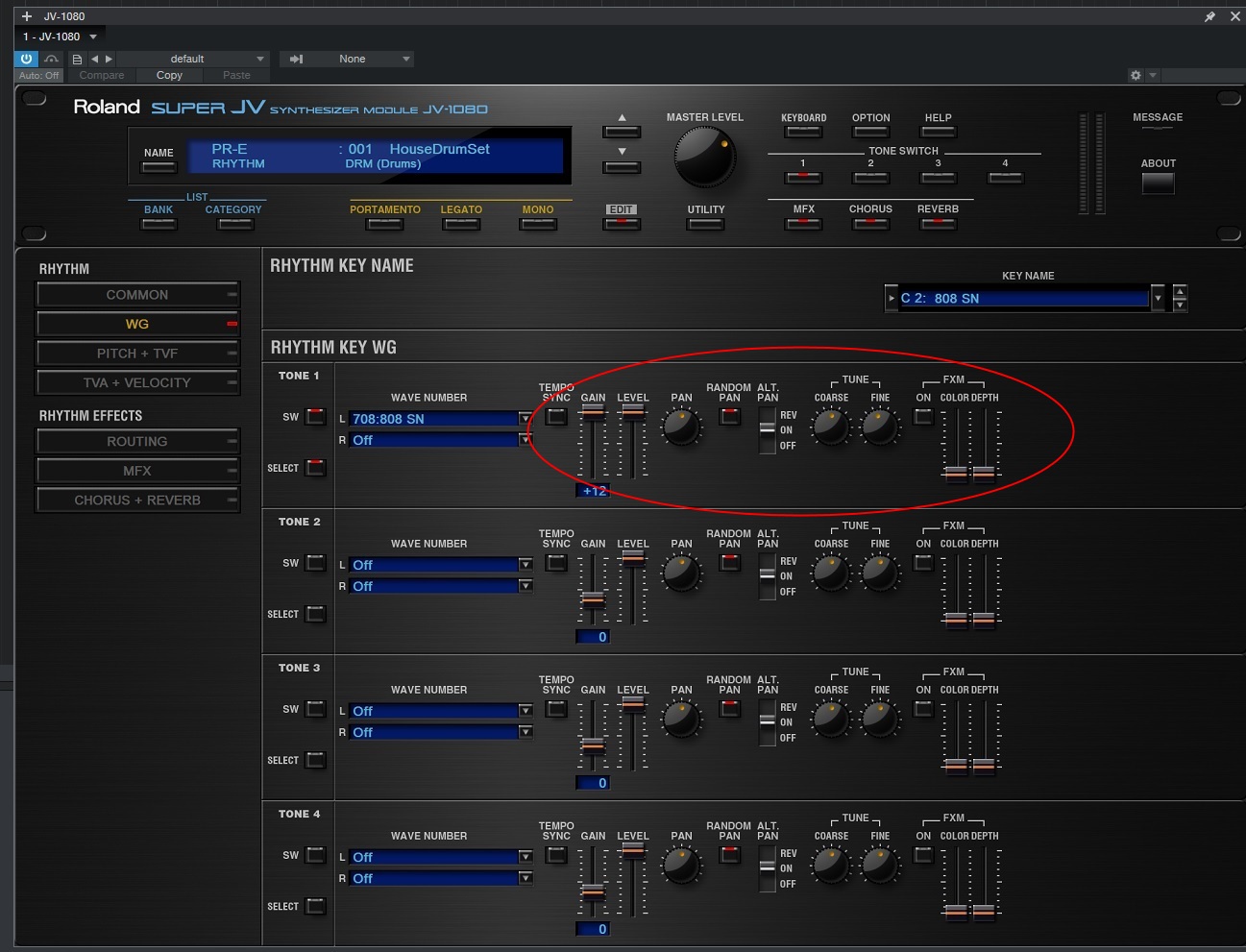Toggle Tone Switch 2
Image resolution: width=1246 pixels, height=952 pixels.
(x=870, y=178)
